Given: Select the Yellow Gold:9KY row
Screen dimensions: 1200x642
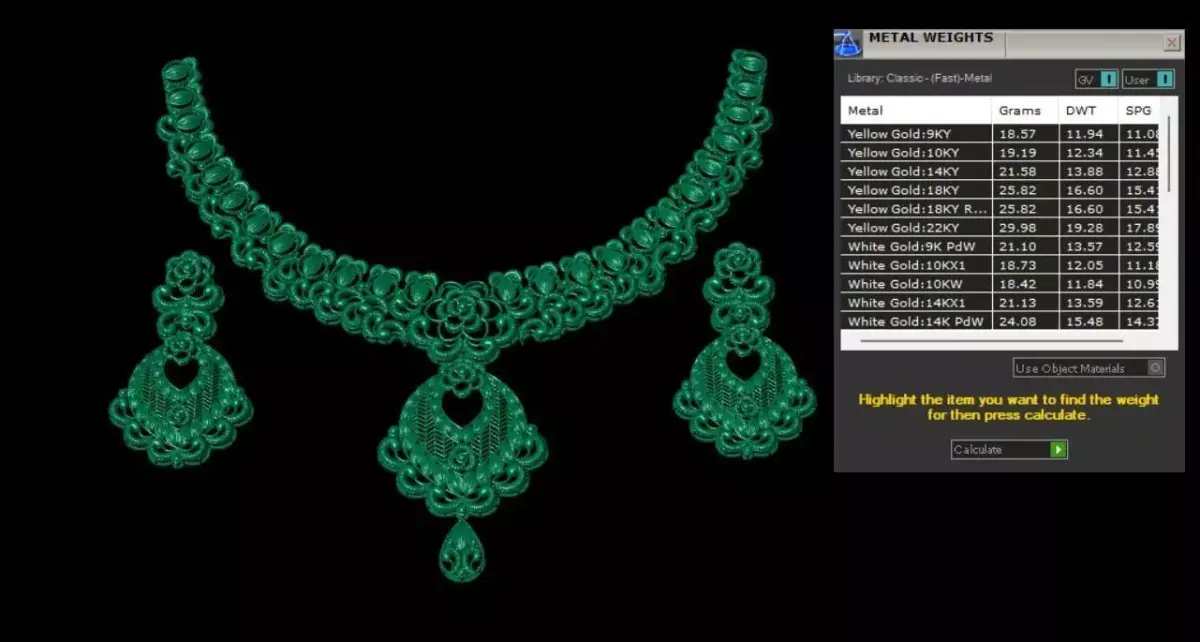Looking at the screenshot, I should coord(1000,133).
